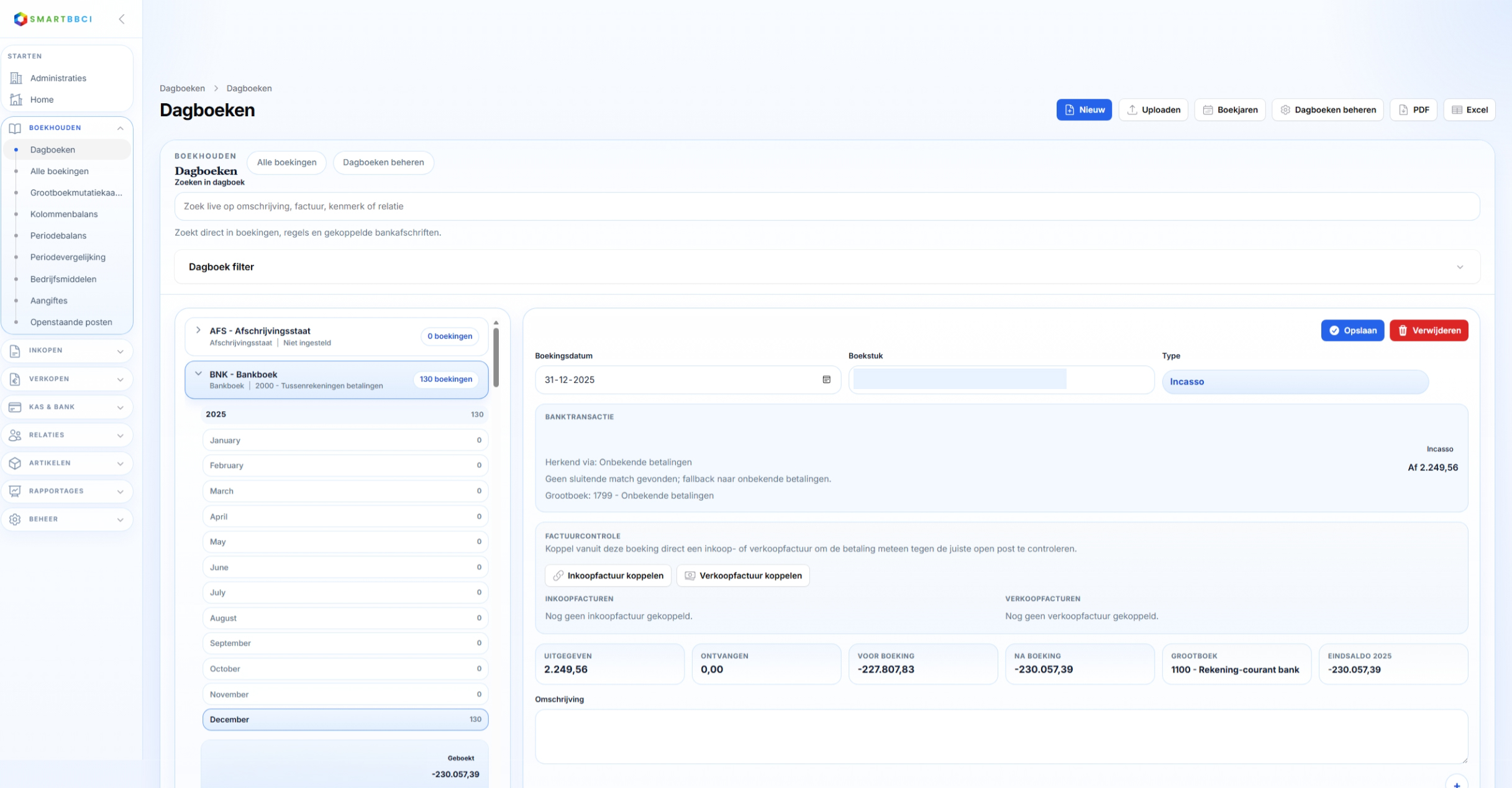This screenshot has width=1512, height=788.
Task: Click the Administraties building icon
Action: tap(16, 78)
